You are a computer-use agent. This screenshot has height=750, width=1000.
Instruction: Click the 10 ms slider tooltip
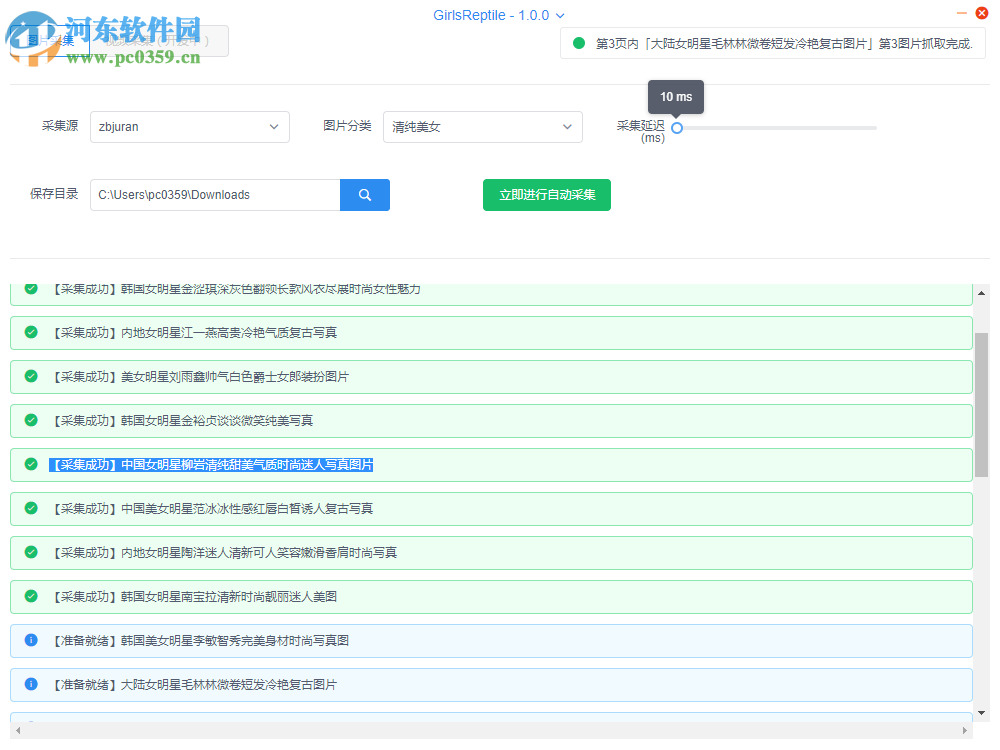pos(676,97)
